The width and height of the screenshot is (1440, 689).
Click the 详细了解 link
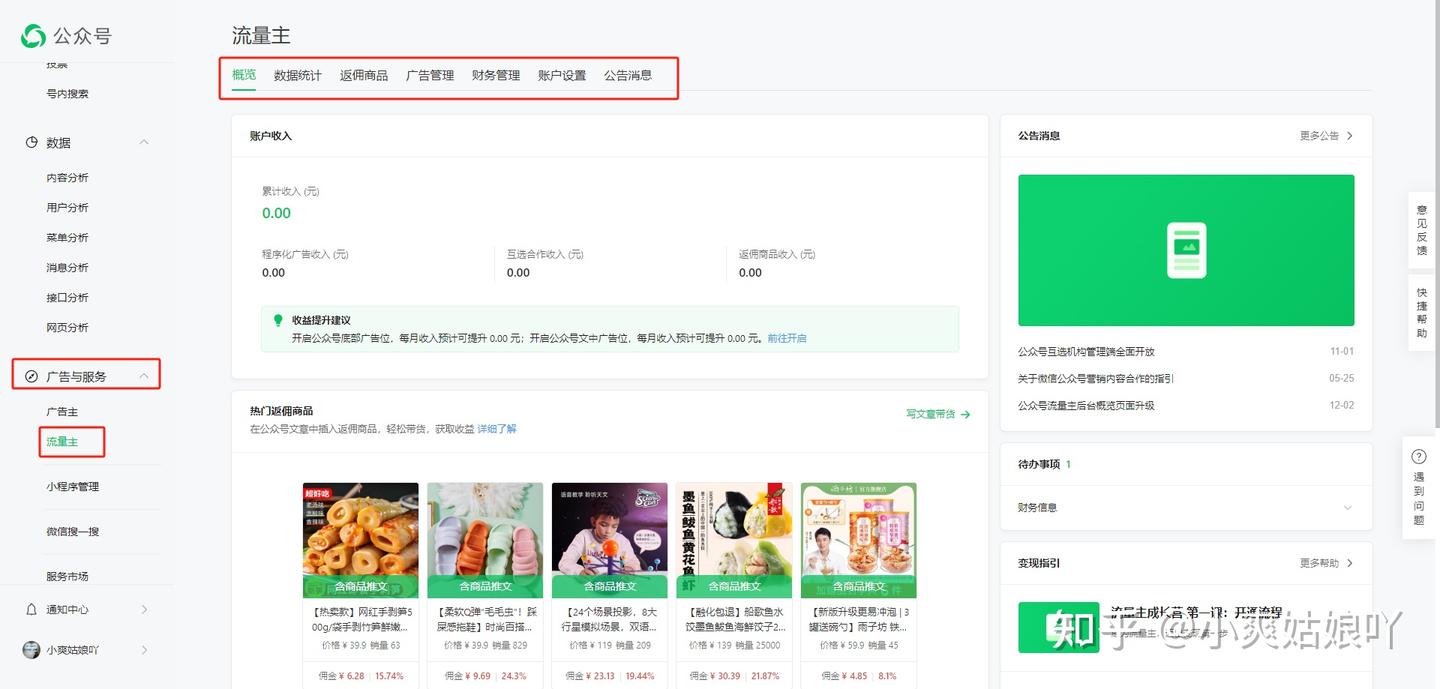click(x=497, y=429)
